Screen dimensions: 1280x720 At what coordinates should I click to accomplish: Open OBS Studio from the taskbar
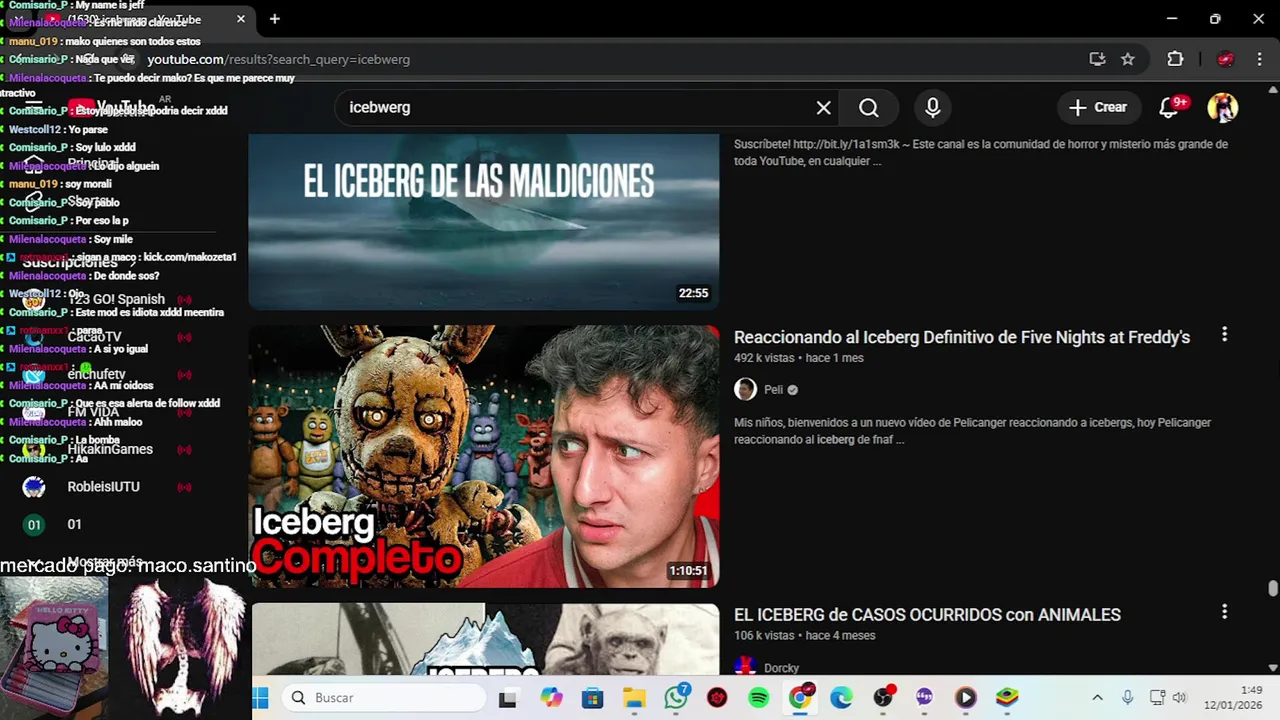(883, 697)
